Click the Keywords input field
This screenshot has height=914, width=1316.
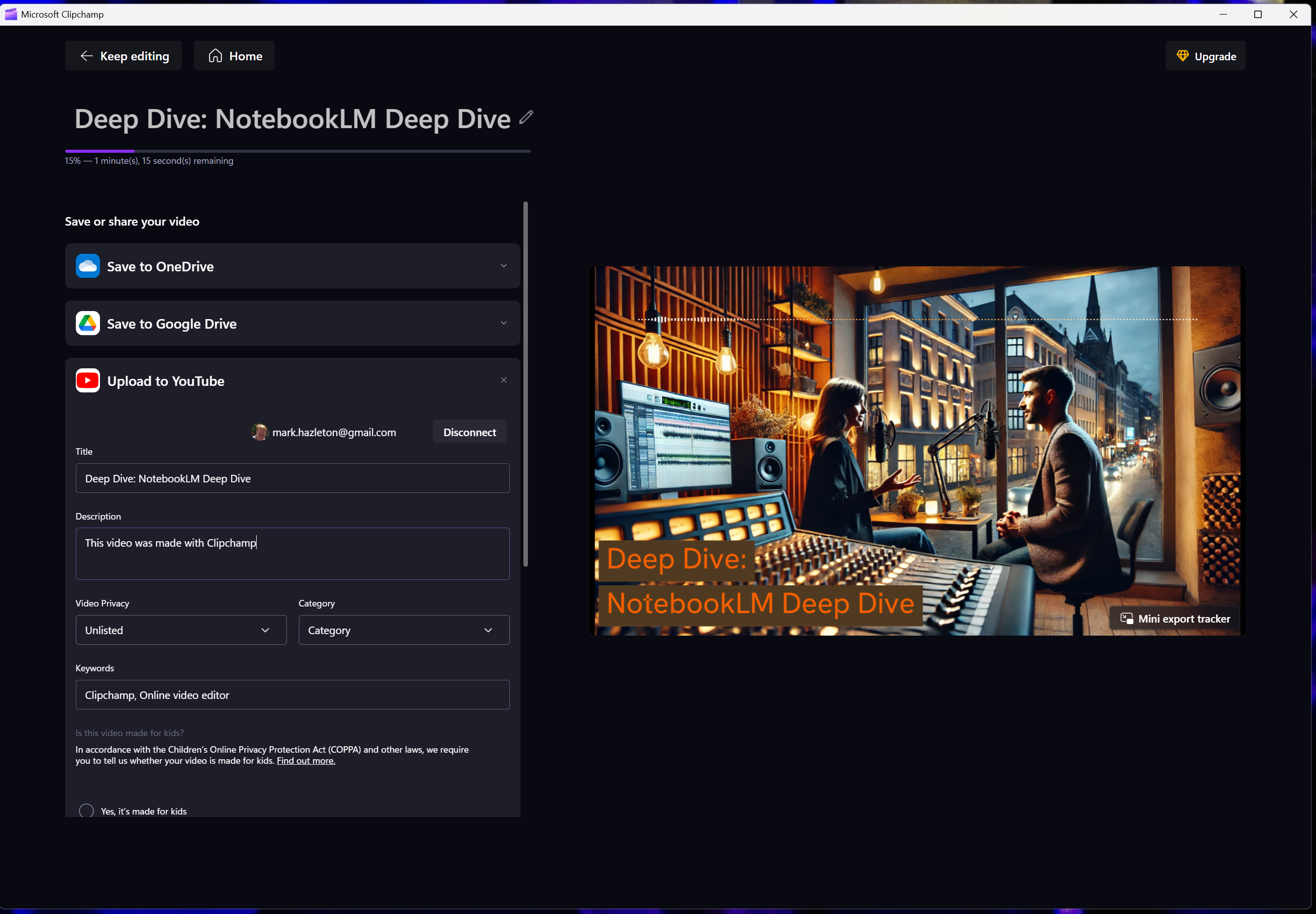(x=292, y=694)
